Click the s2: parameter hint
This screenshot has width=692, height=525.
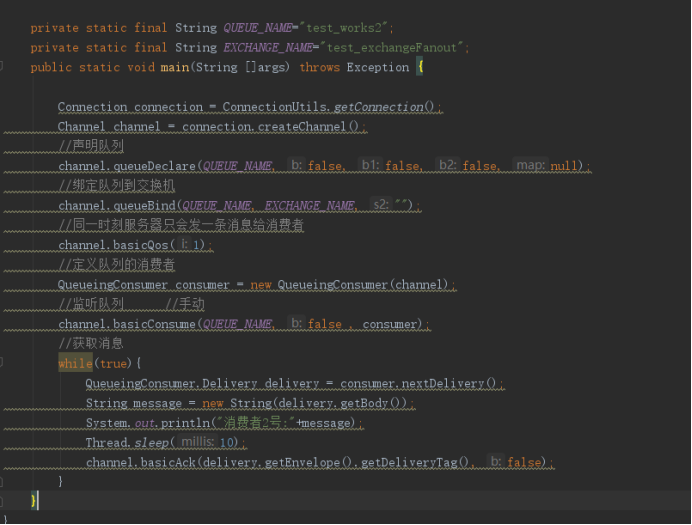point(381,205)
